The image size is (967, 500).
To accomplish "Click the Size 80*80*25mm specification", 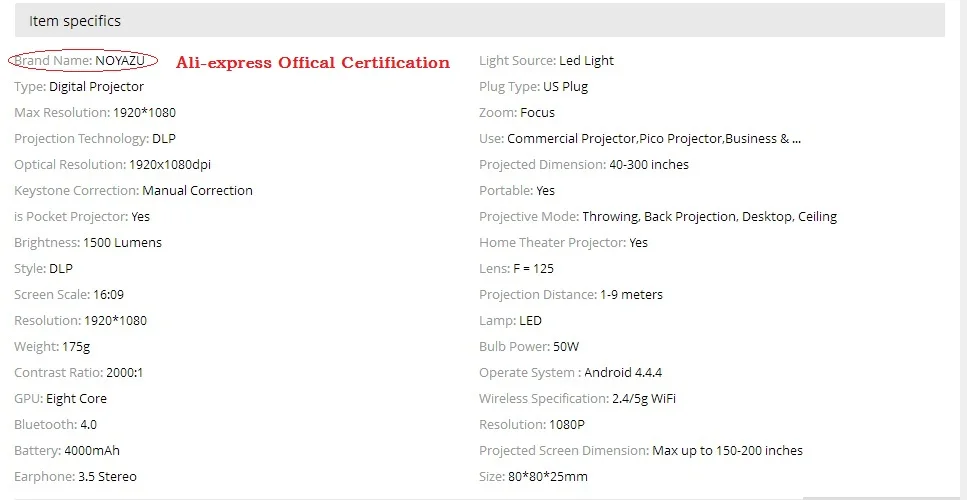I will tap(533, 477).
